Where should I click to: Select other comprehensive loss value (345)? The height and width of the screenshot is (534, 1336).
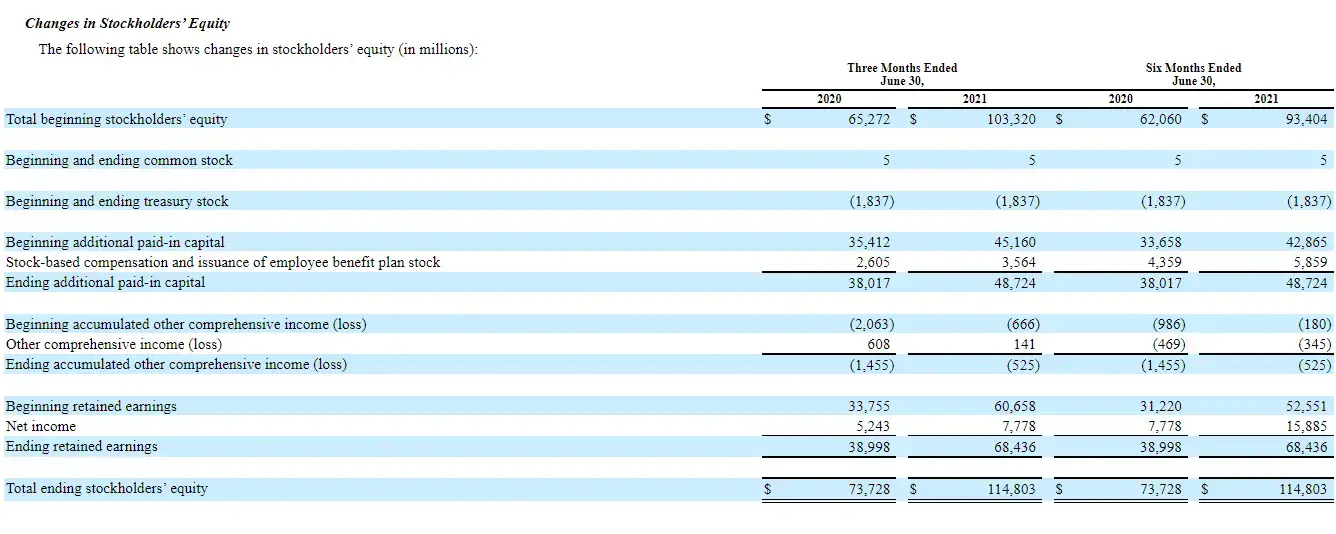click(x=1314, y=344)
